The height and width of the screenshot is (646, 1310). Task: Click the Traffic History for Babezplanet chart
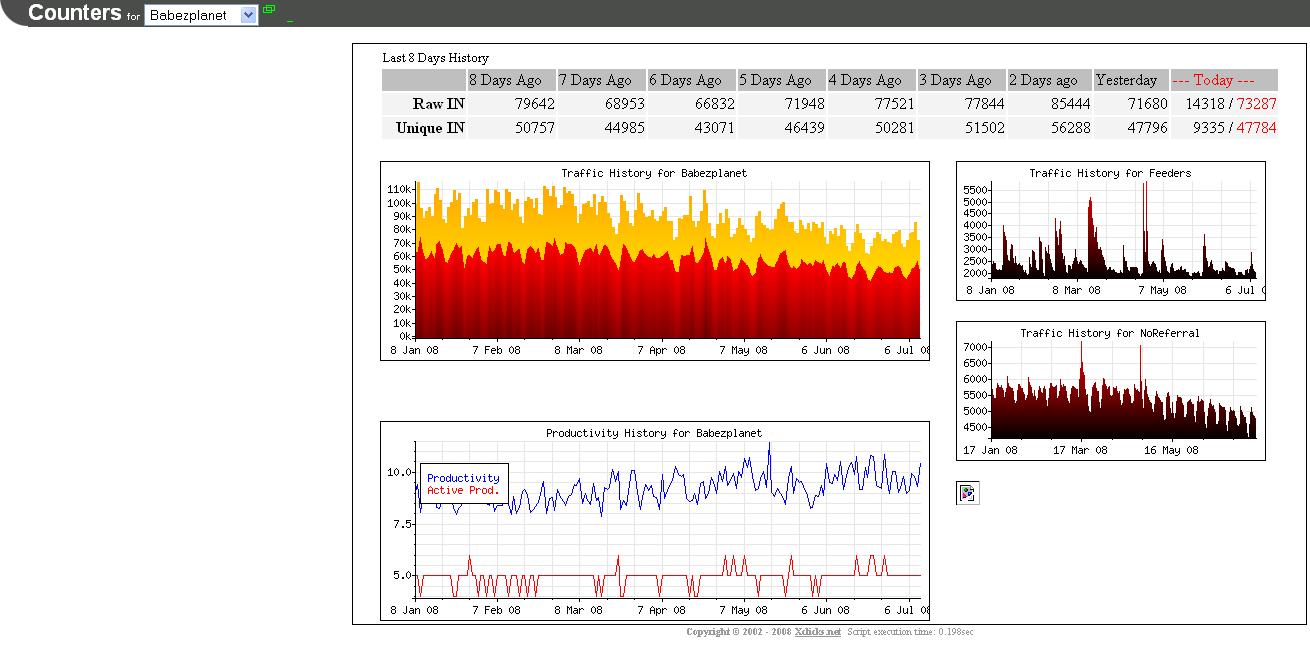pyautogui.click(x=655, y=261)
